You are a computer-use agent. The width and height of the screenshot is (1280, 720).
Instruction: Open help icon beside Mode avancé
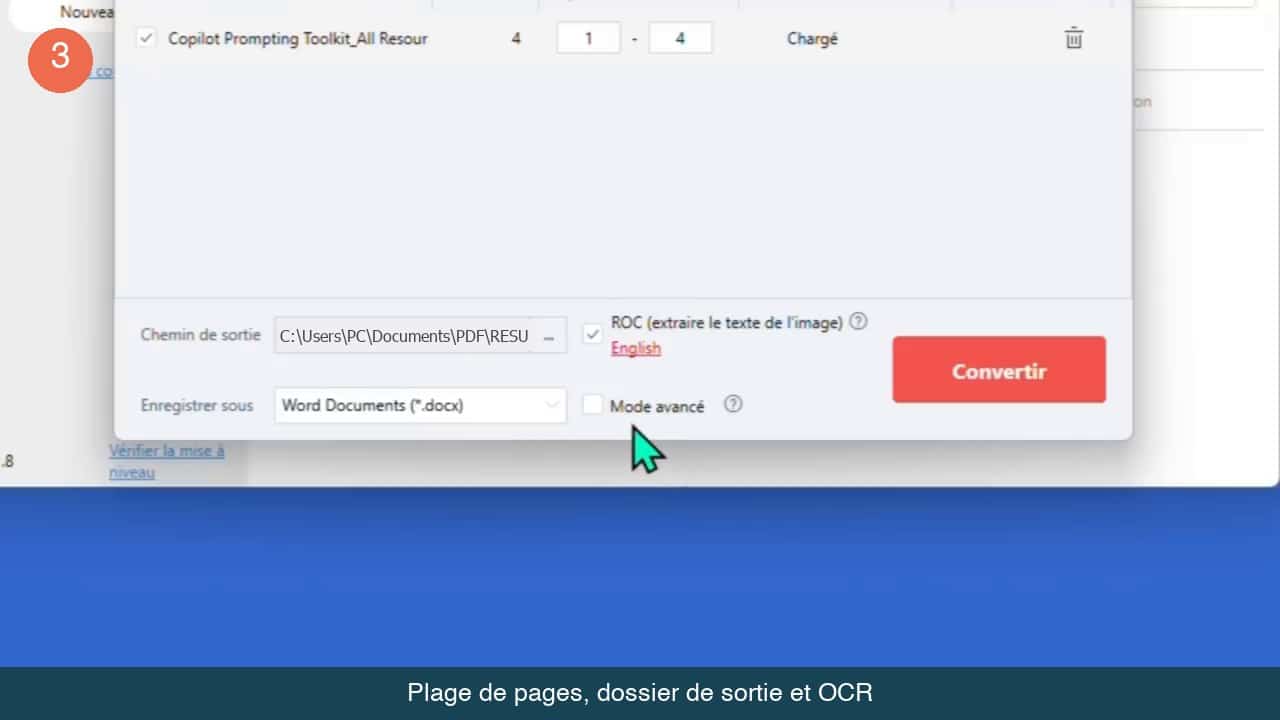click(x=733, y=404)
